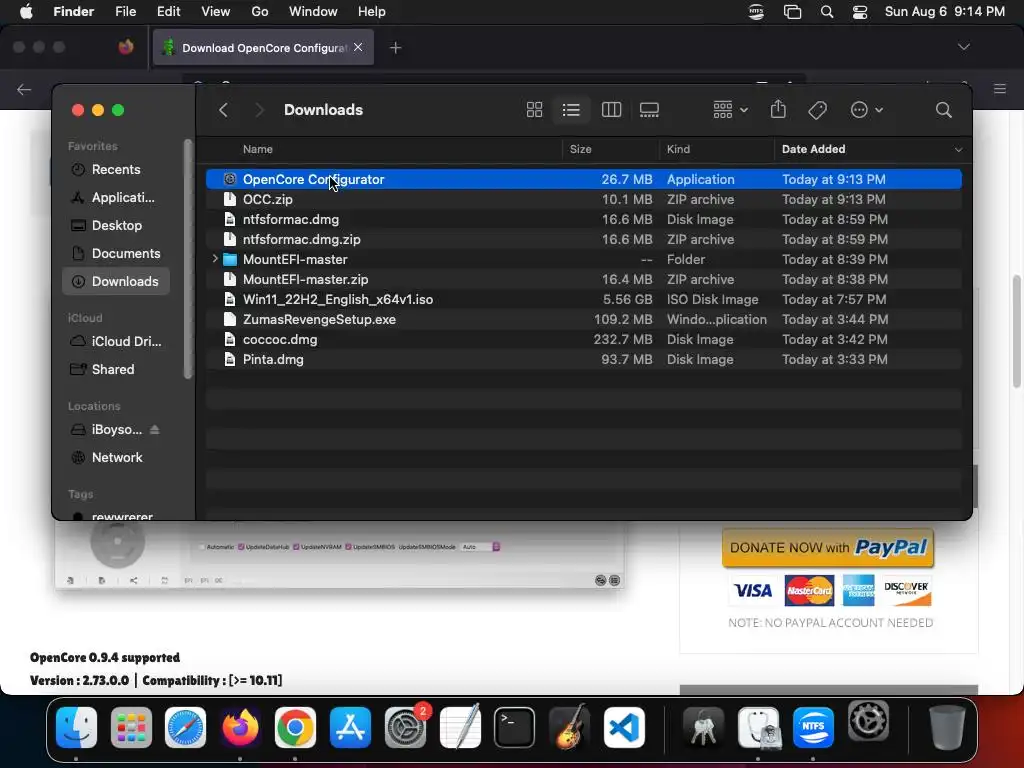Eject the iBoysoft volume
The width and height of the screenshot is (1024, 768).
point(155,430)
